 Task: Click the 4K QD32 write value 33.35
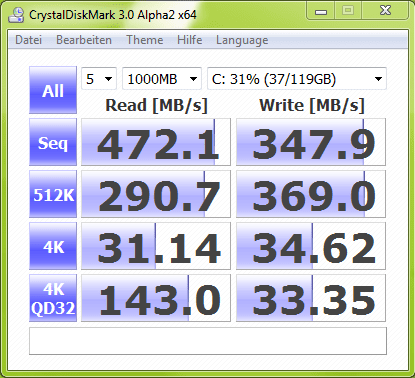pos(311,298)
